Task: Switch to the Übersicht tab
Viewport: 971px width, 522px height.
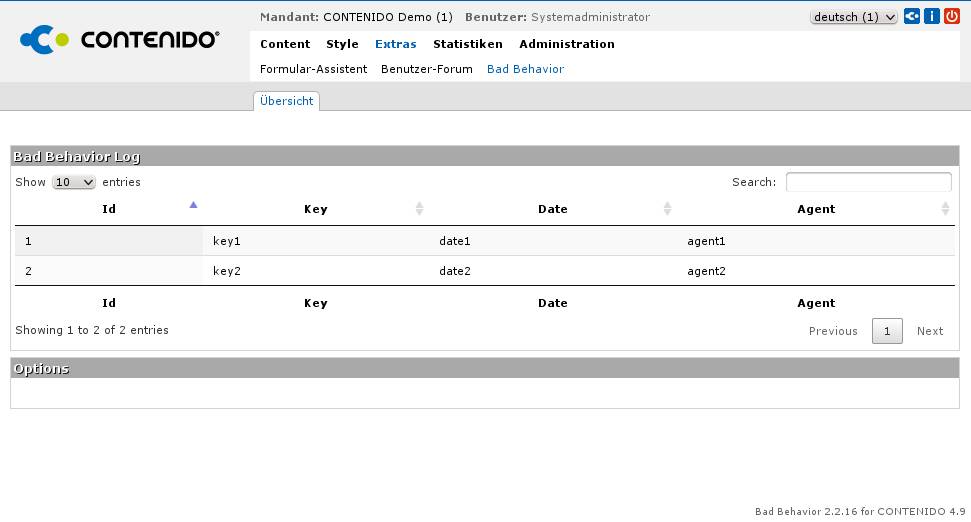Action: point(286,101)
